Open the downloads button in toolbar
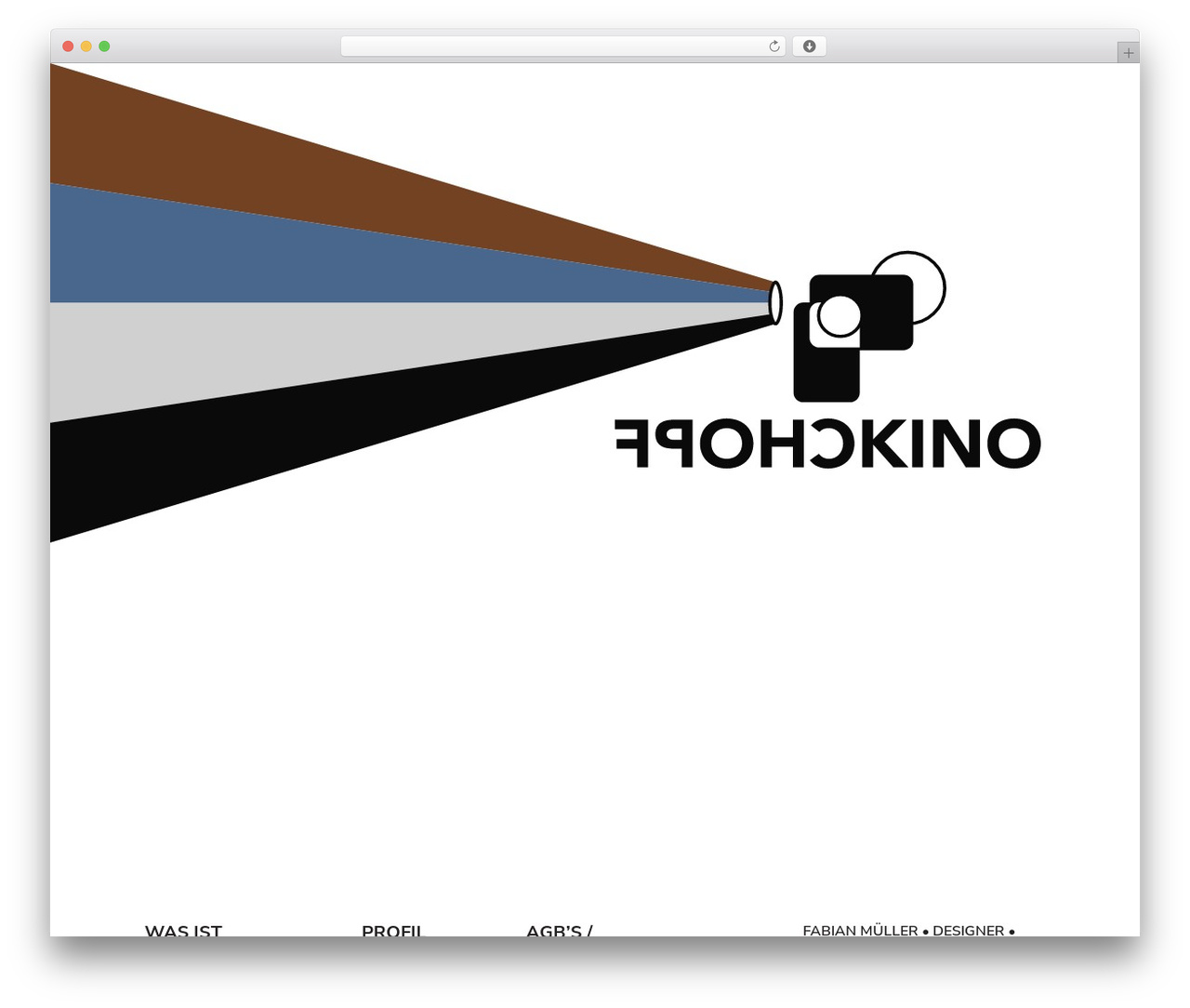Image resolution: width=1190 pixels, height=1008 pixels. coord(809,46)
